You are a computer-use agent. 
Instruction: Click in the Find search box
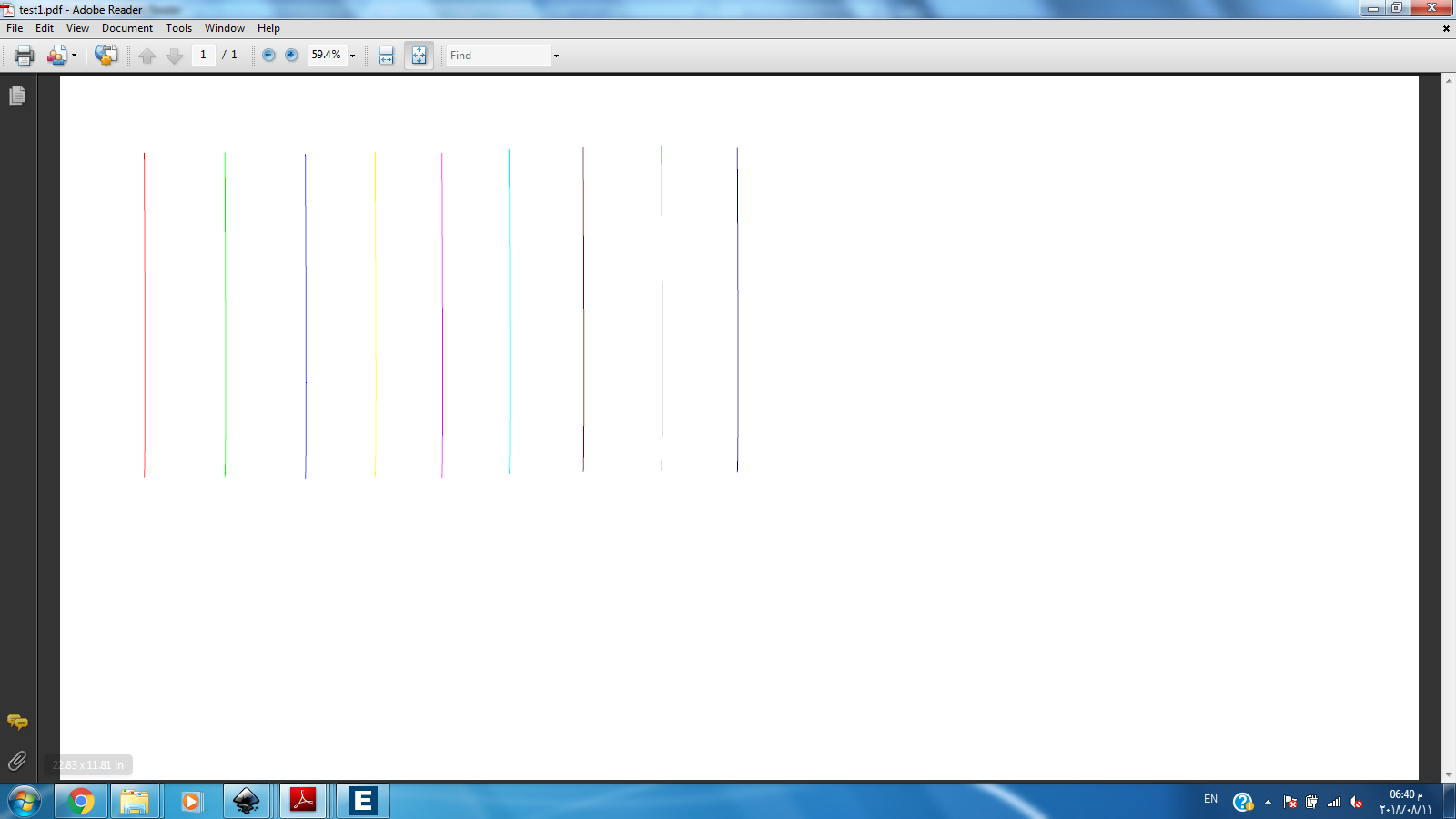(x=499, y=56)
